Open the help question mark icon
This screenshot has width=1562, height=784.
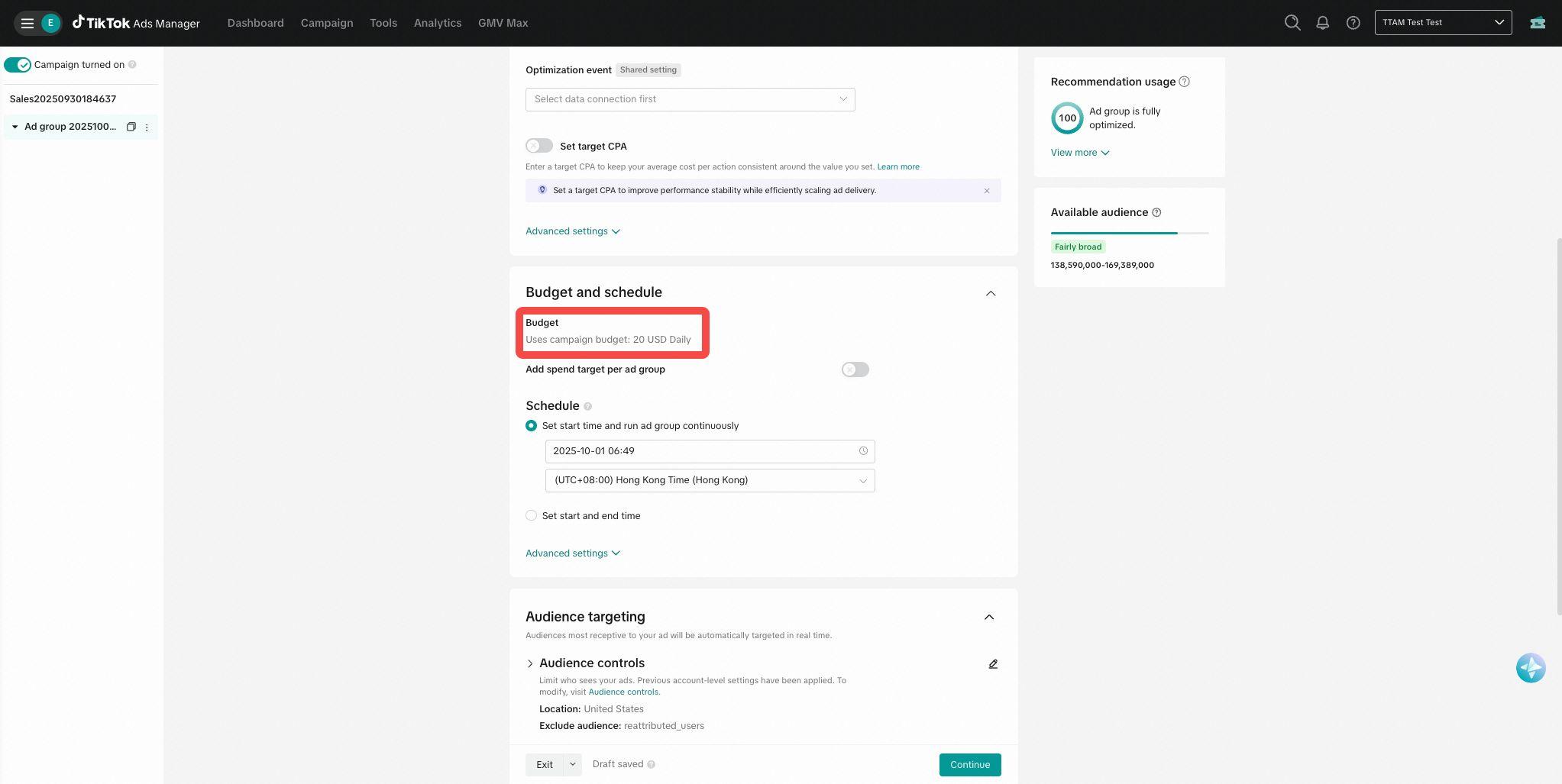point(1353,23)
